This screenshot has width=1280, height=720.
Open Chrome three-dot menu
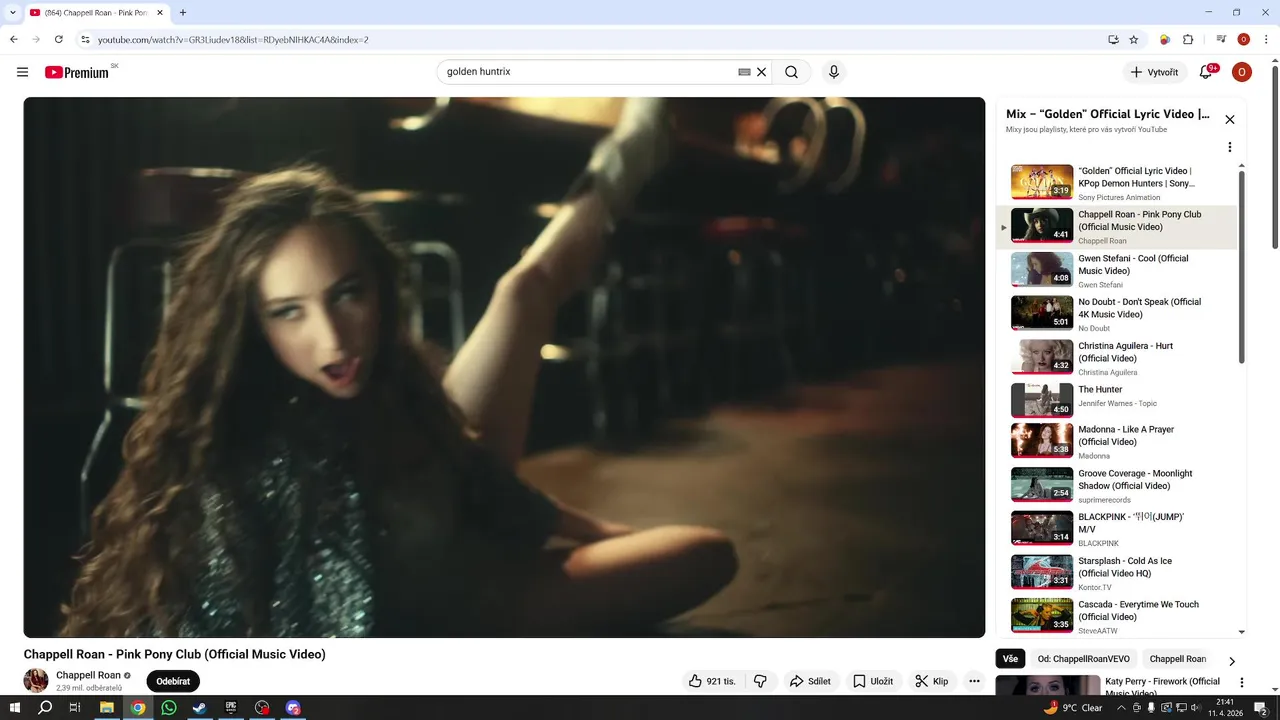coord(1265,39)
